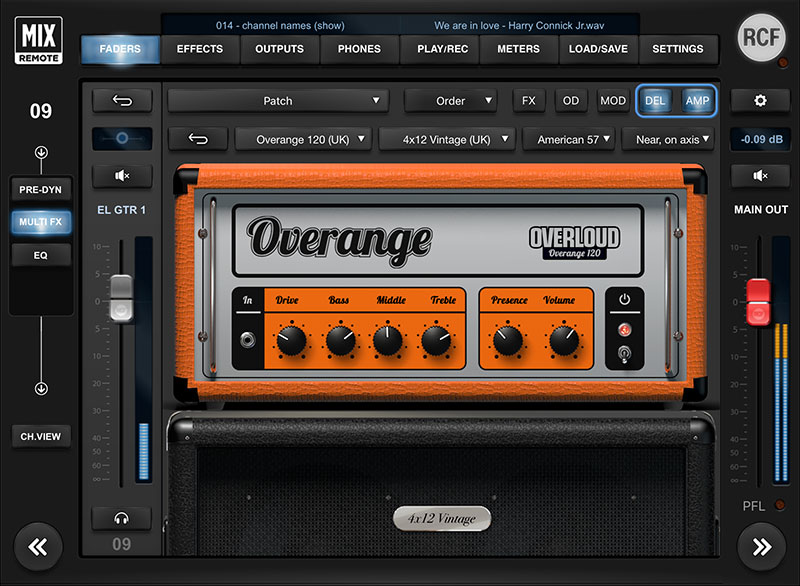Viewport: 800px width, 586px height.
Task: Open the gear settings icon
Action: pos(761,101)
